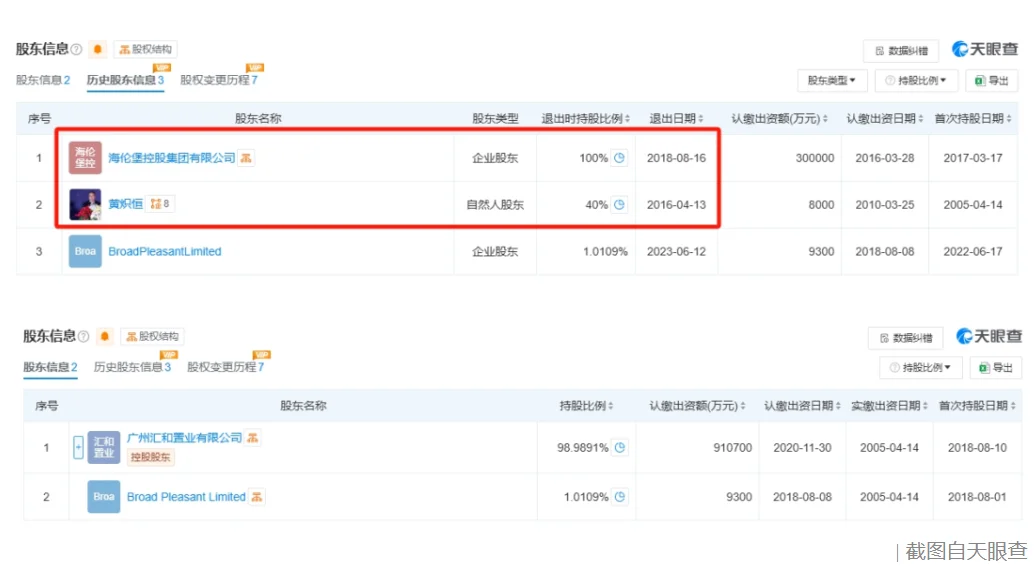Viewport: 1035px width, 567px height.
Task: Switch to 历史股东信息 3 tab in lower panel
Action: pos(132,367)
